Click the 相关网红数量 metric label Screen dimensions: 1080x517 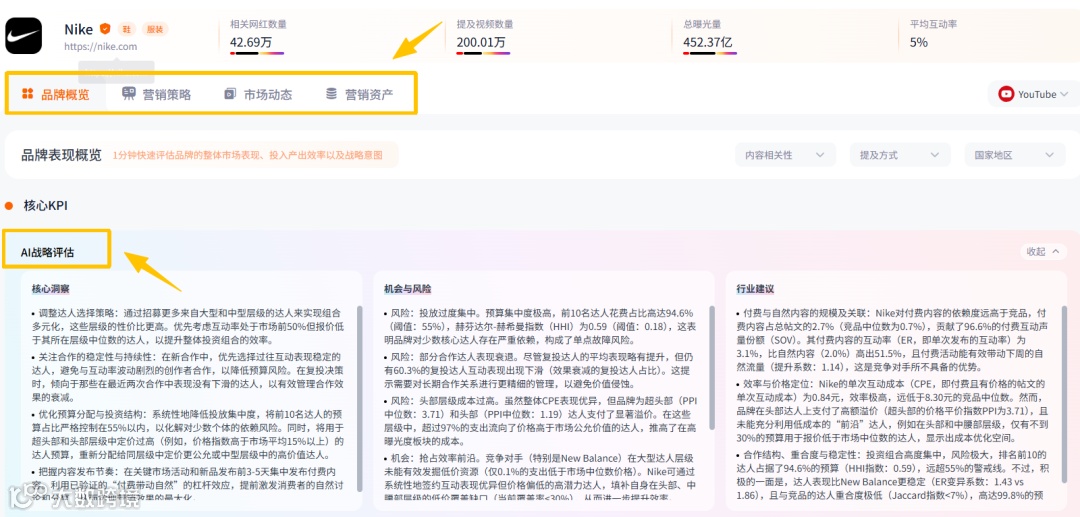pyautogui.click(x=258, y=24)
